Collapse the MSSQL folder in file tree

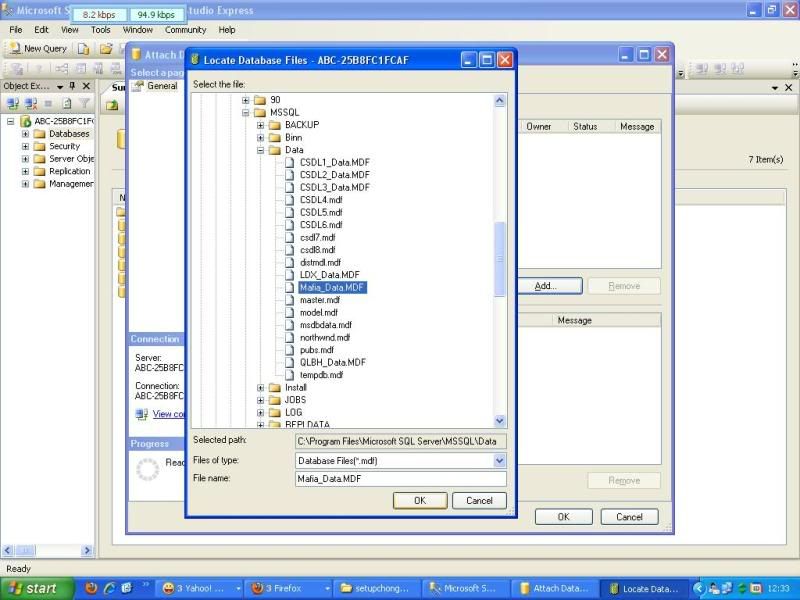(x=245, y=112)
